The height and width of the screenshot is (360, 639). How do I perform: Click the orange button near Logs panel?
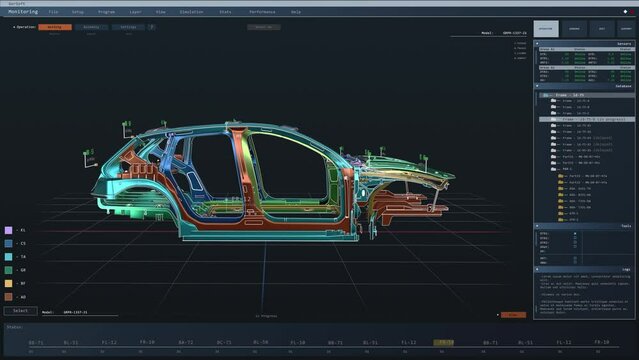click(513, 315)
